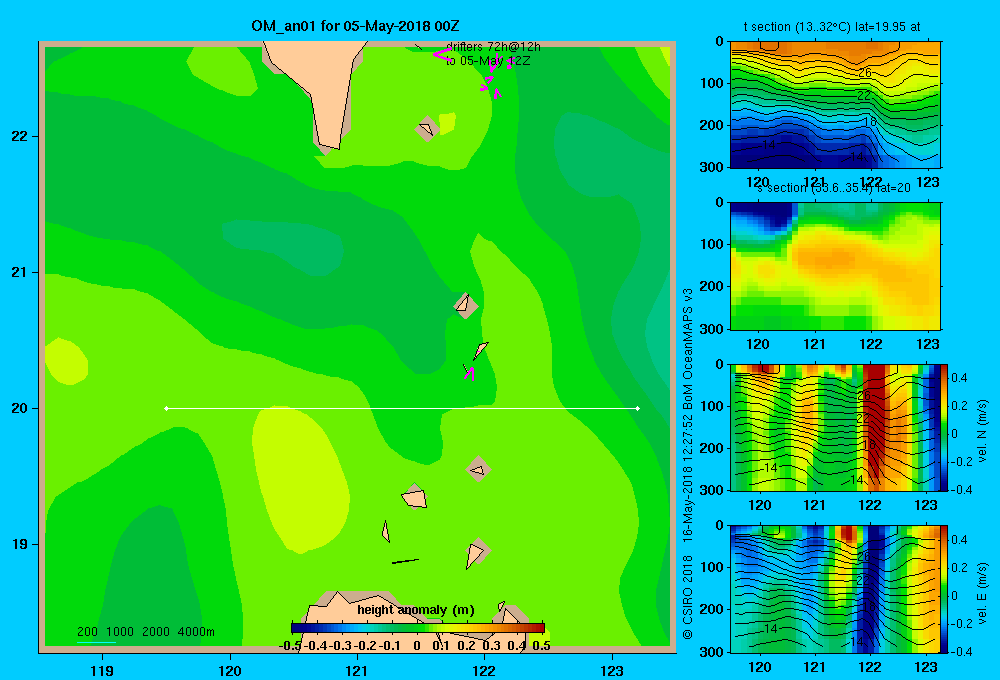Click the height anomaly color scale bar

[418, 628]
